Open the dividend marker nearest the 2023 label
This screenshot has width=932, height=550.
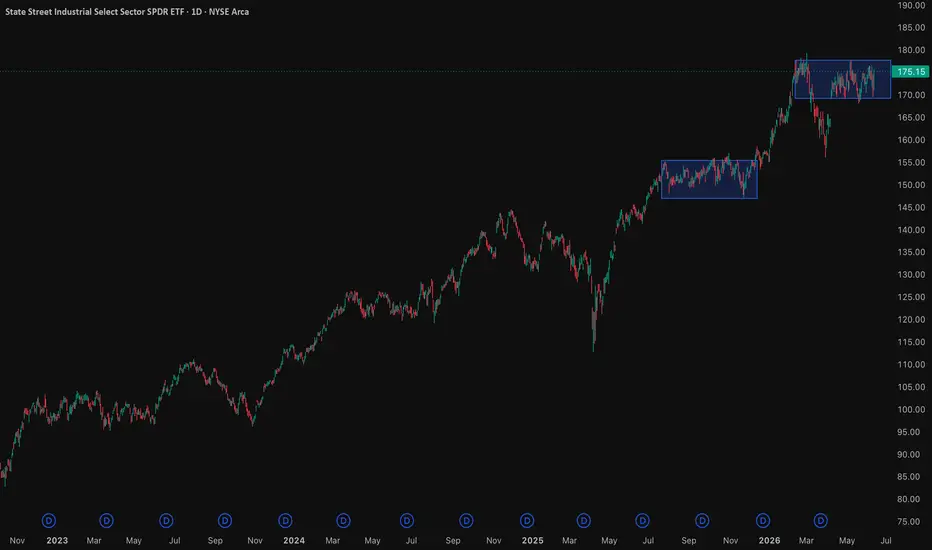click(x=49, y=521)
